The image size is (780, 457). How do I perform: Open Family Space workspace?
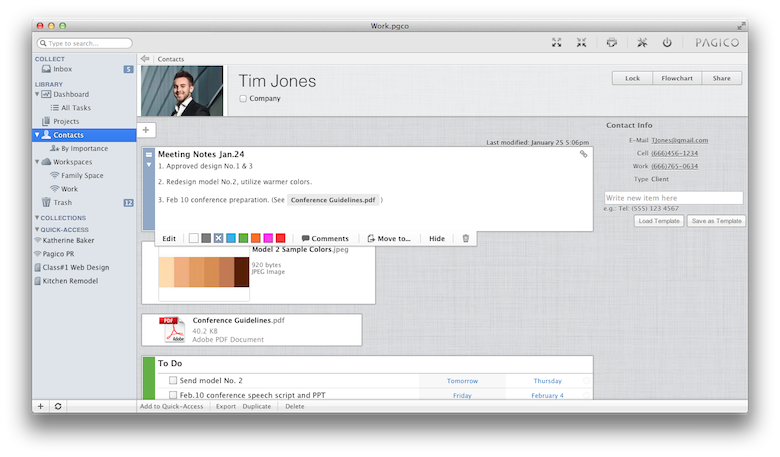(x=84, y=176)
